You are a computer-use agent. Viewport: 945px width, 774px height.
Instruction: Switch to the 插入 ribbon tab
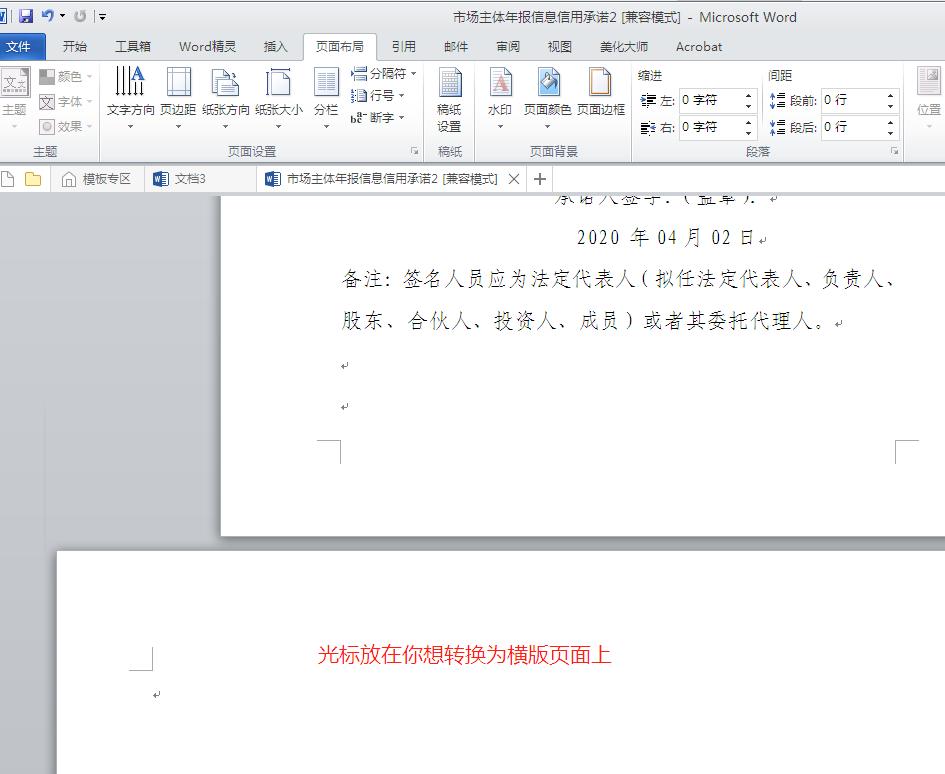[275, 46]
